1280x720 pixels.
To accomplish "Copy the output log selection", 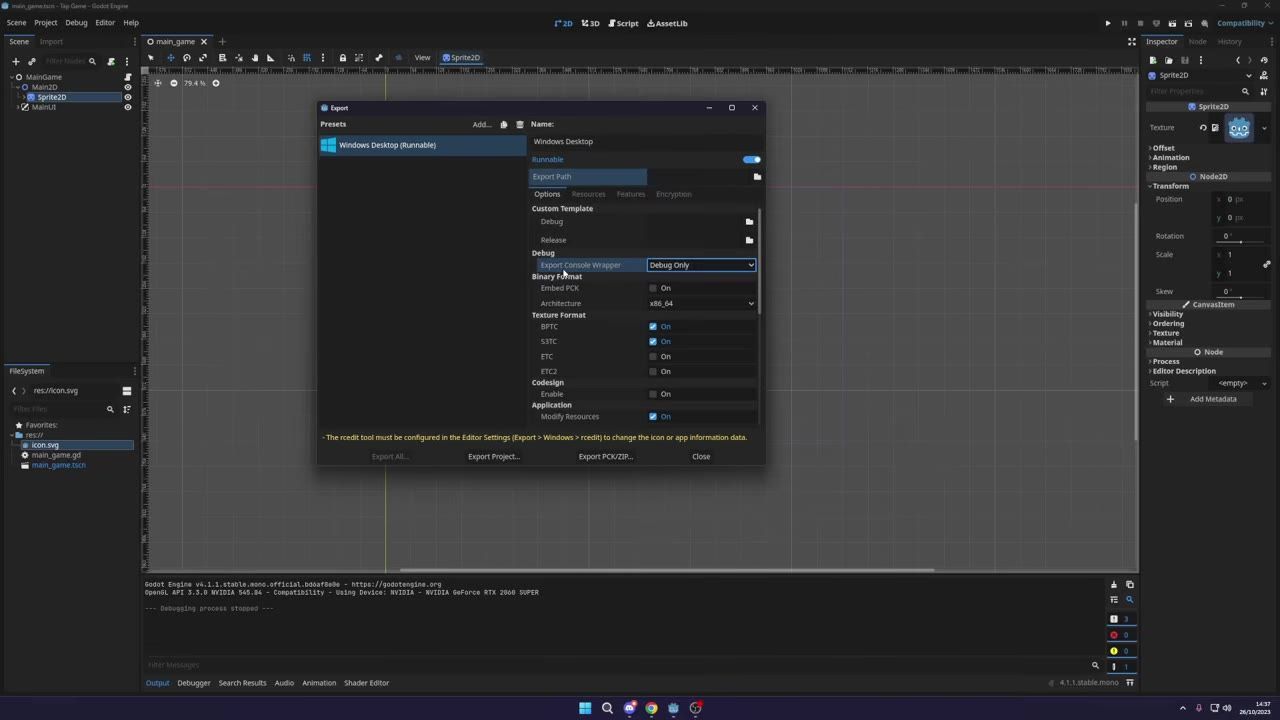I will [1130, 585].
